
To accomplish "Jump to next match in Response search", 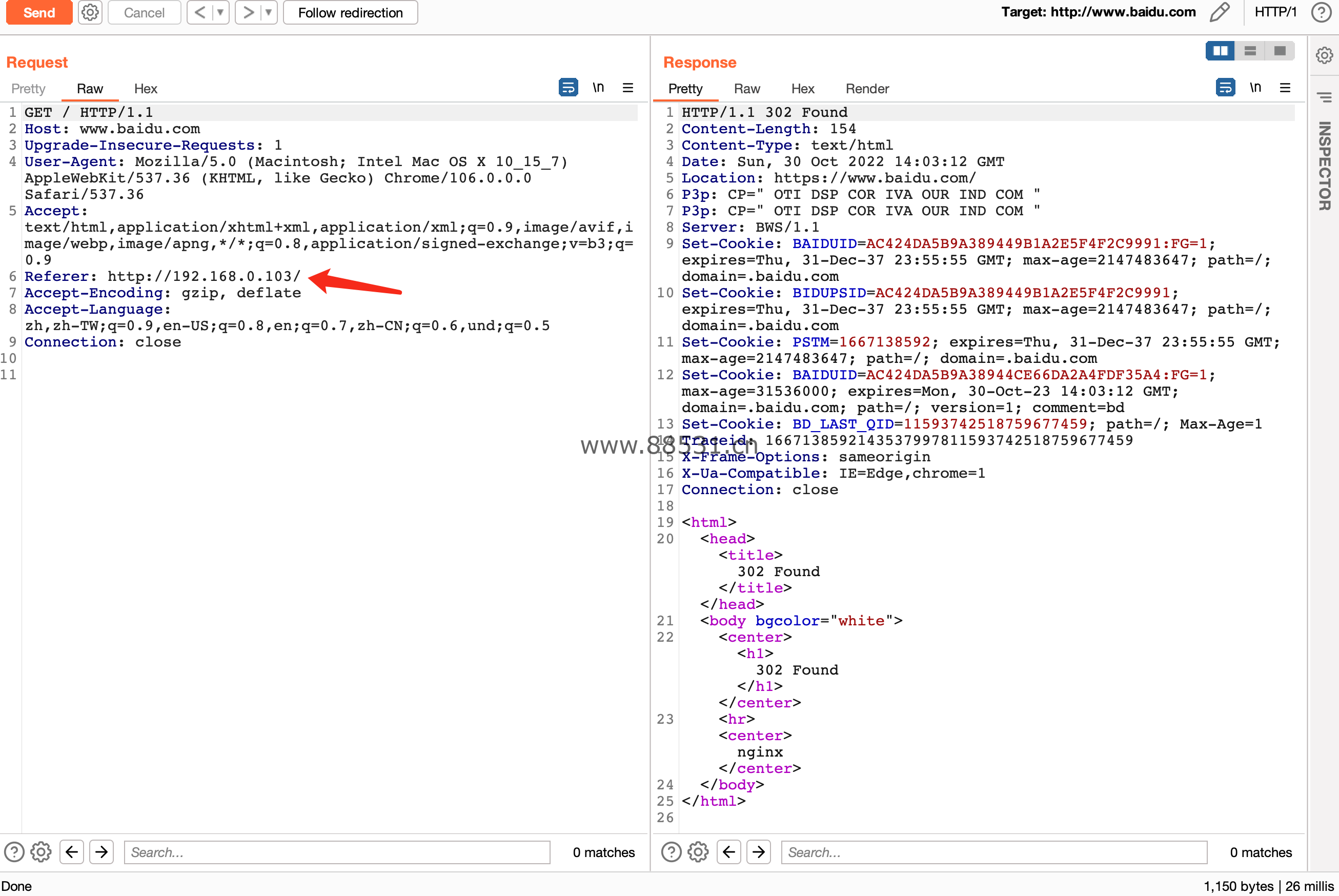I will (x=759, y=852).
